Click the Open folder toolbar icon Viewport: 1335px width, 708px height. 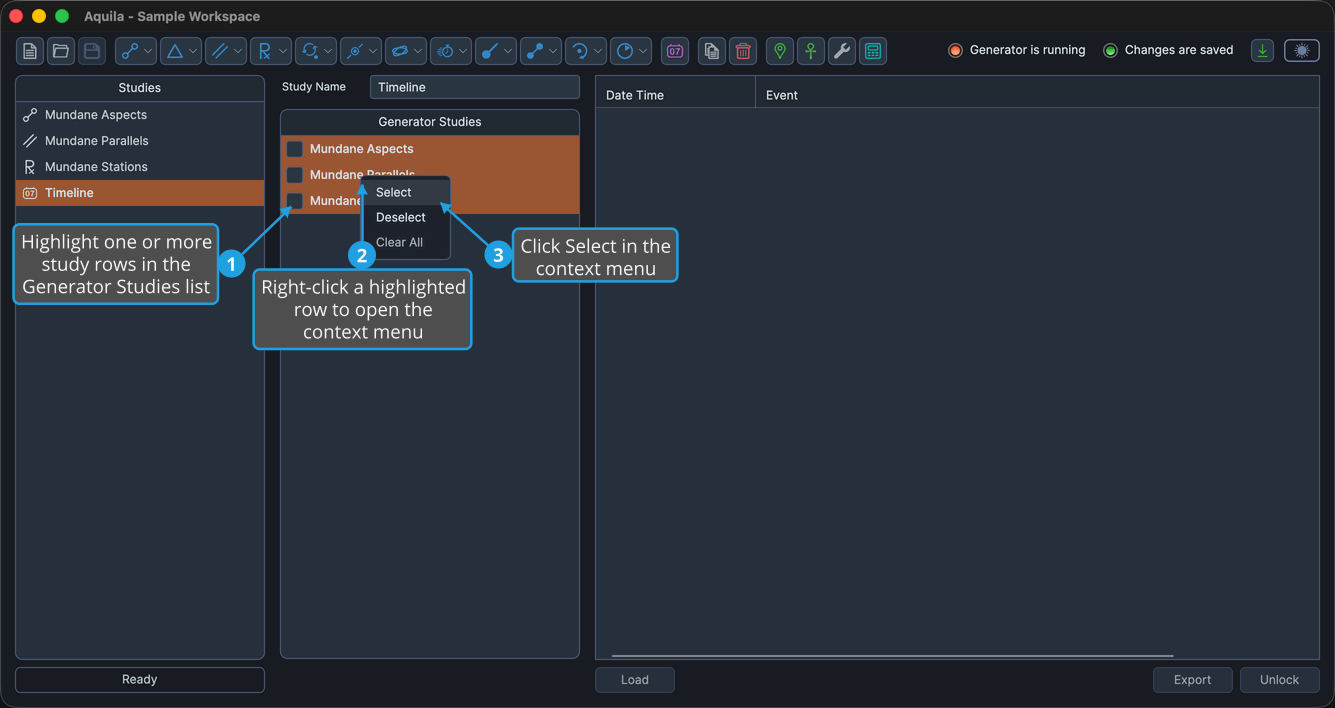[x=61, y=51]
